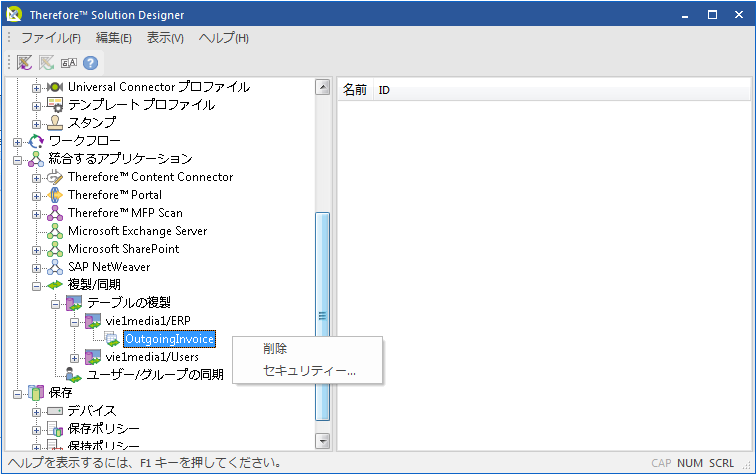Expand the Universal Connector プロファイル node
Image resolution: width=756 pixels, height=474 pixels.
click(x=36, y=88)
